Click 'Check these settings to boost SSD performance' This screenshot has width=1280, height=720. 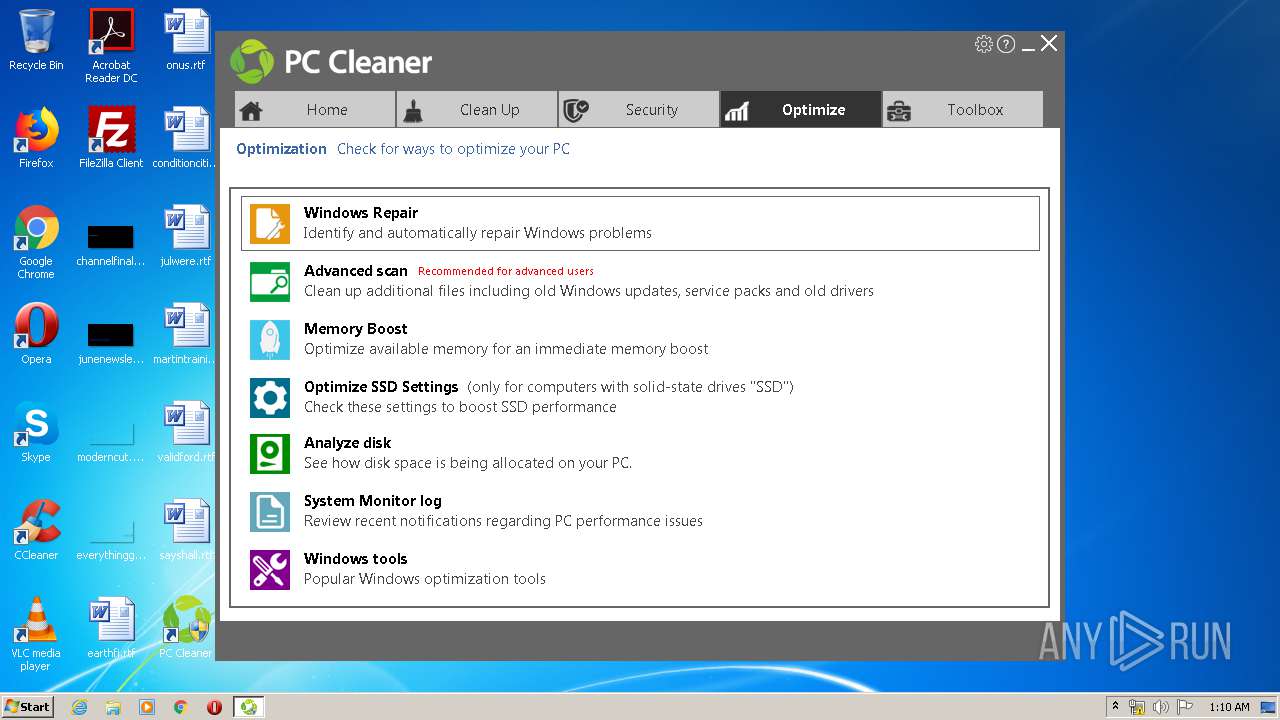(460, 407)
